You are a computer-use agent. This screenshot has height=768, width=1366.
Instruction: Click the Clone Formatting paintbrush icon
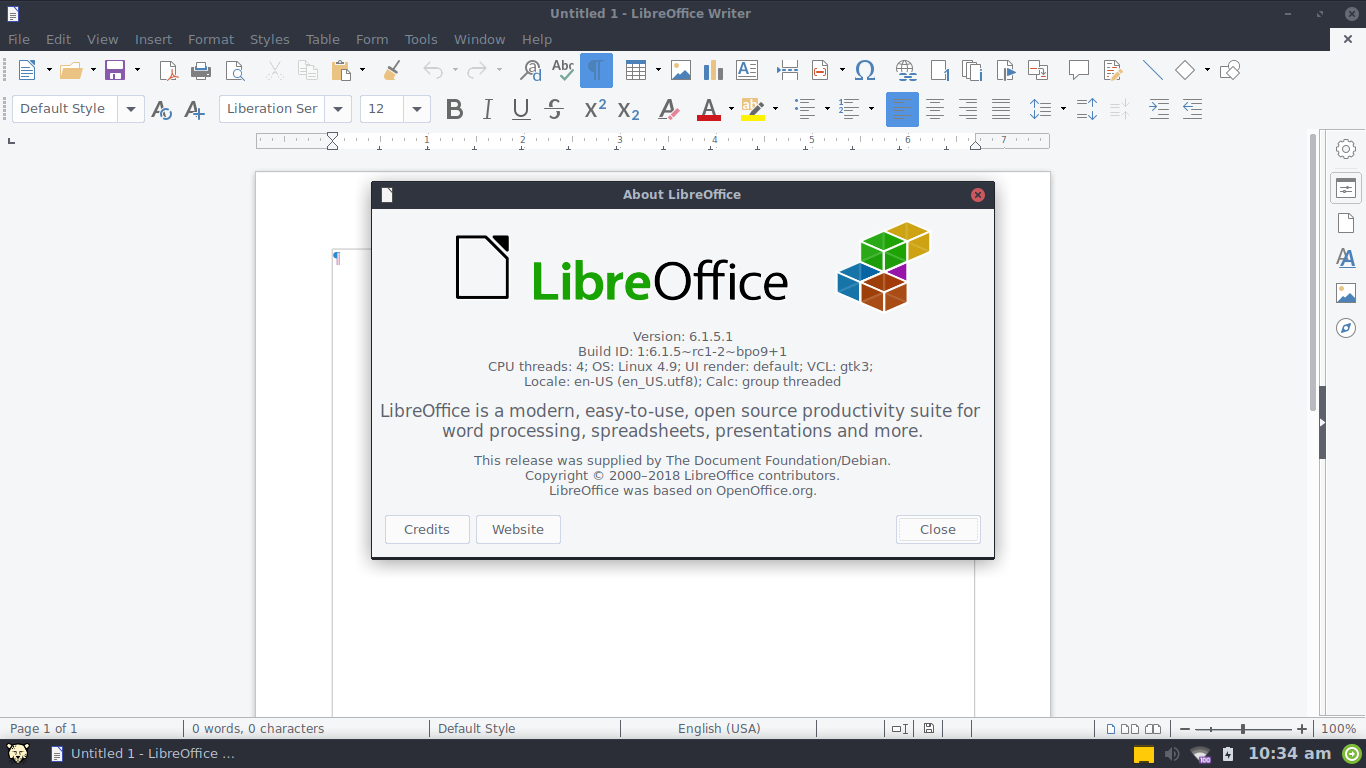click(392, 70)
